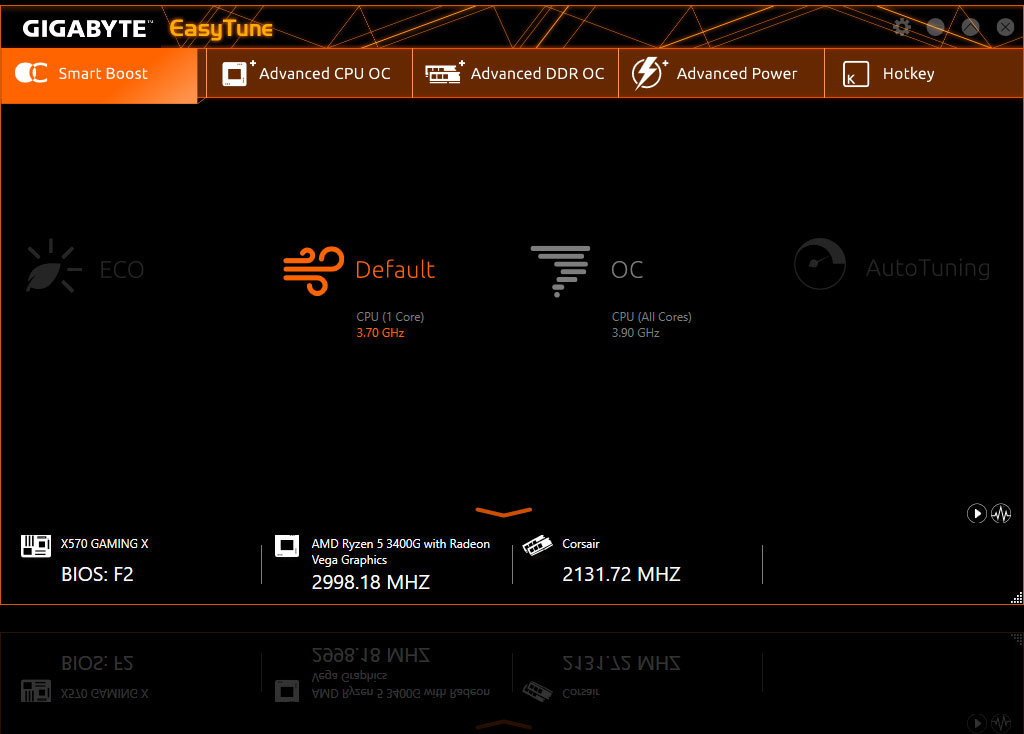Click the memory module icon beside Corsair
The width and height of the screenshot is (1024, 734).
[537, 545]
